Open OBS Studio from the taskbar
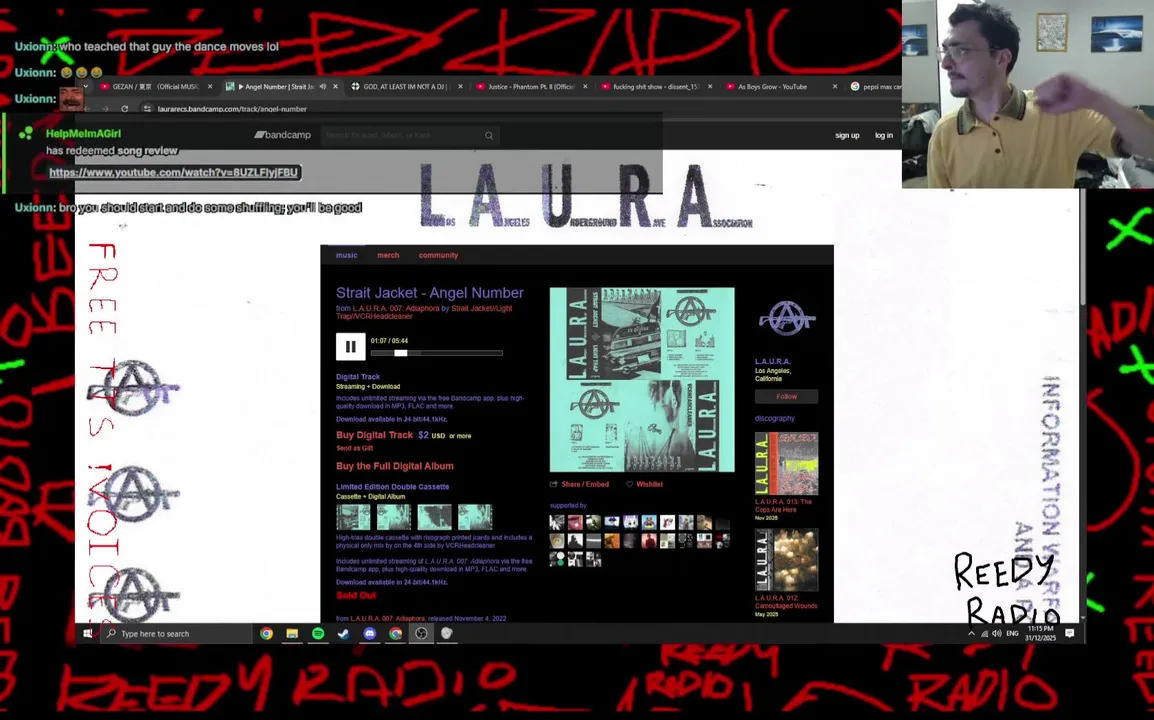1154x720 pixels. (x=421, y=634)
